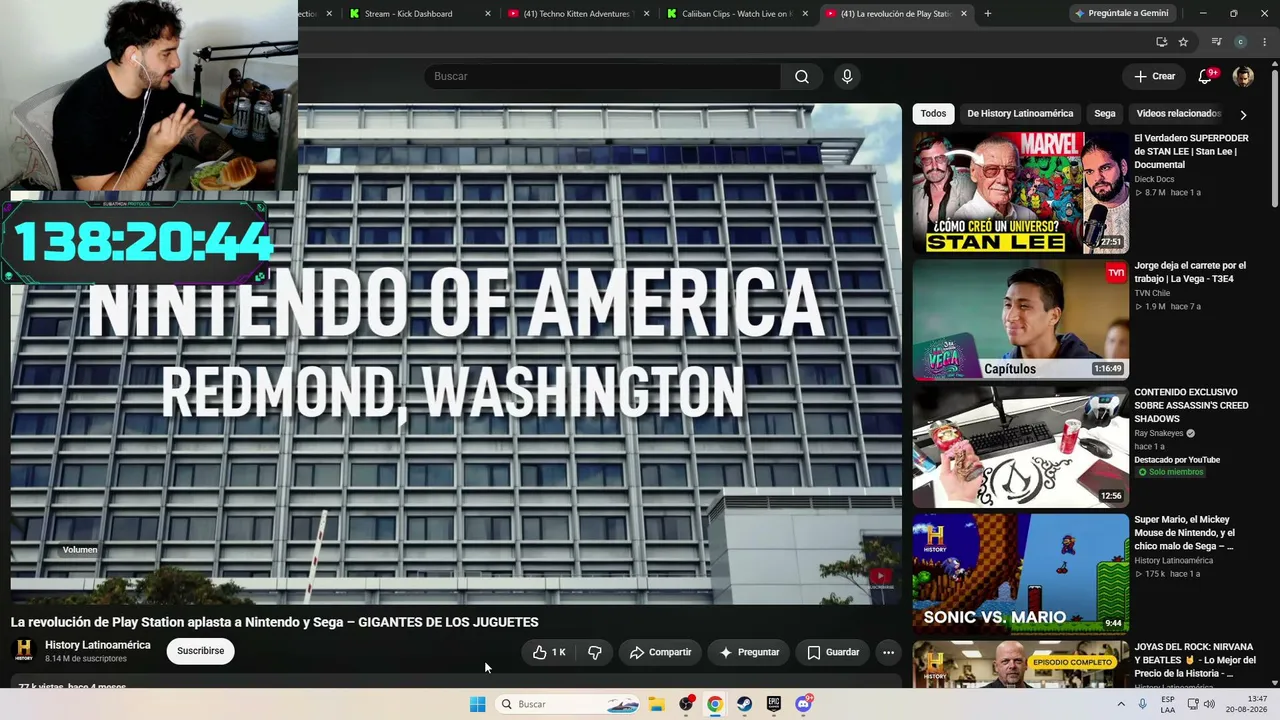
Task: Close the Caliiban Clips tab
Action: [x=805, y=14]
